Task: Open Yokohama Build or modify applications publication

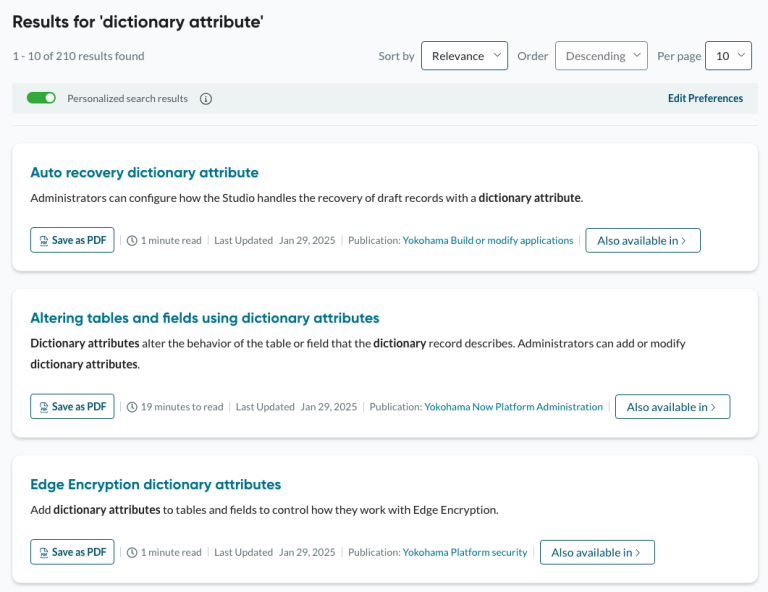Action: point(488,240)
